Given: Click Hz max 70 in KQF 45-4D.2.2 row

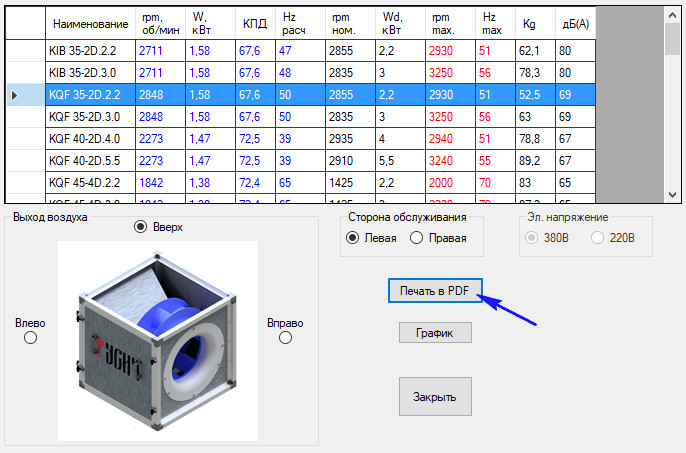Looking at the screenshot, I should tap(495, 183).
